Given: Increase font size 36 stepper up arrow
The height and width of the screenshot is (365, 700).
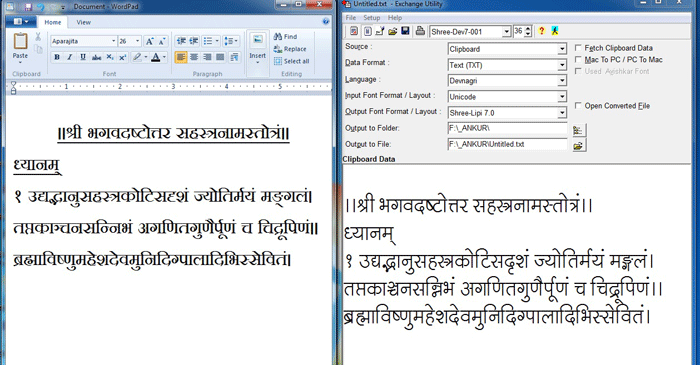Looking at the screenshot, I should coord(529,29).
